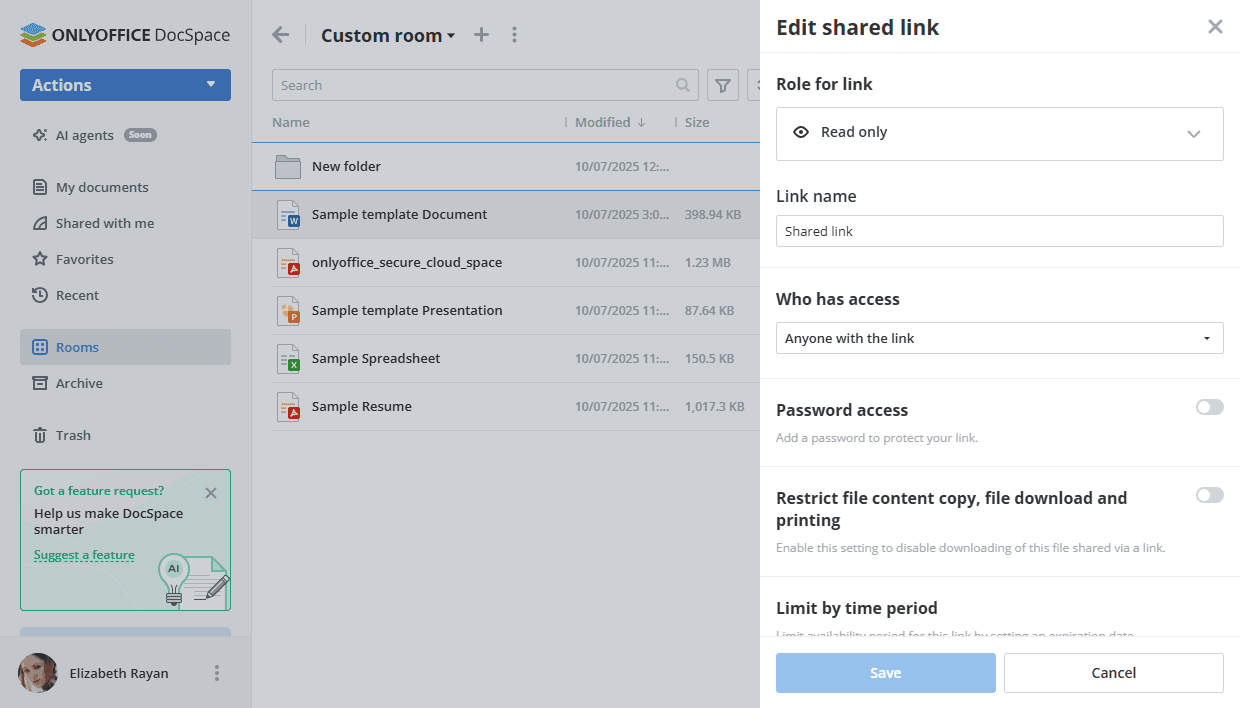Image resolution: width=1240 pixels, height=708 pixels.
Task: Click the Link name input field
Action: coord(999,231)
